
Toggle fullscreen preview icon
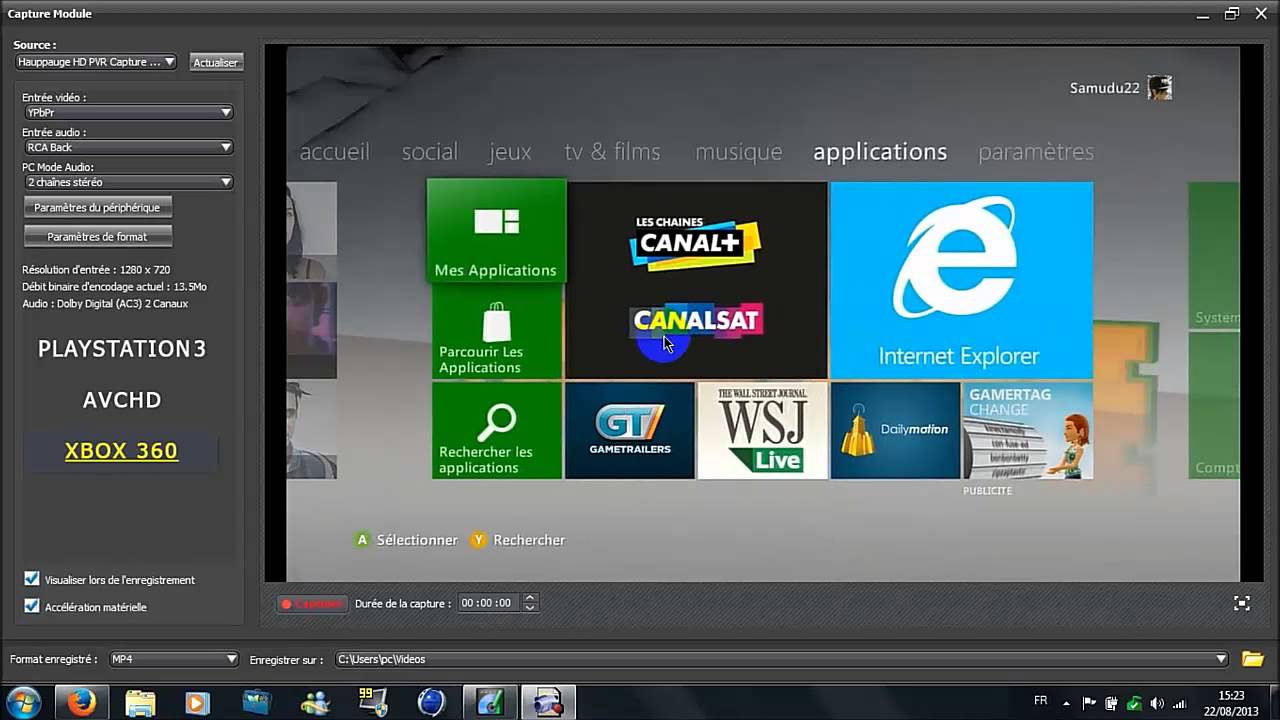click(x=1242, y=603)
